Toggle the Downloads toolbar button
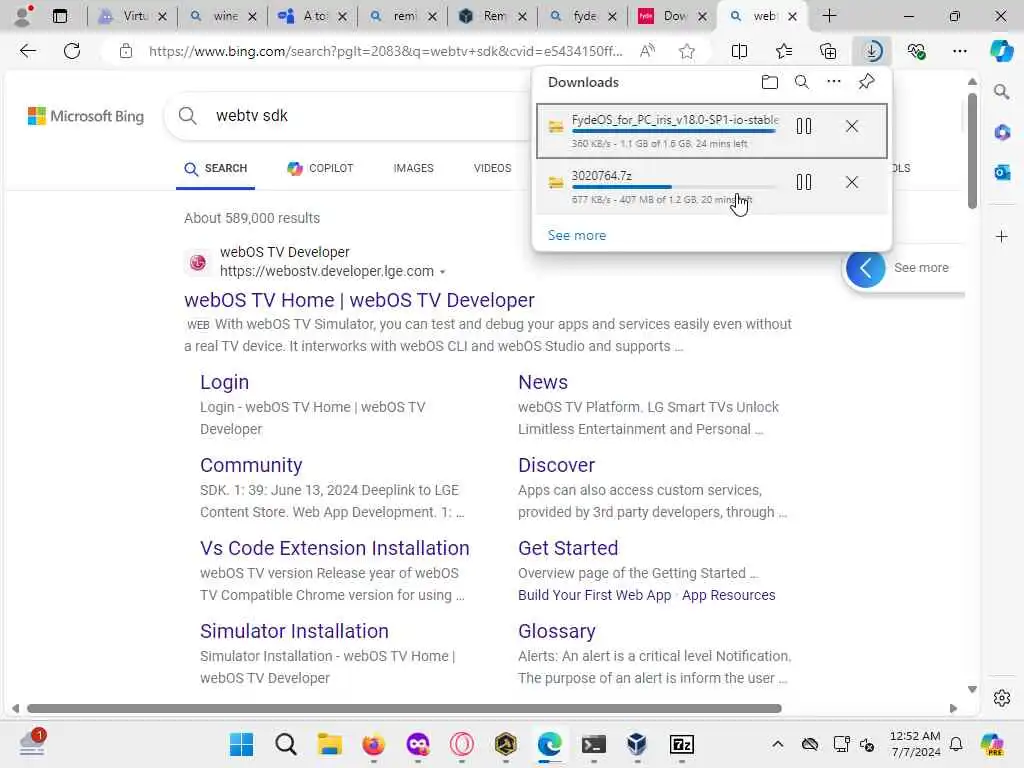The image size is (1024, 768). point(872,51)
